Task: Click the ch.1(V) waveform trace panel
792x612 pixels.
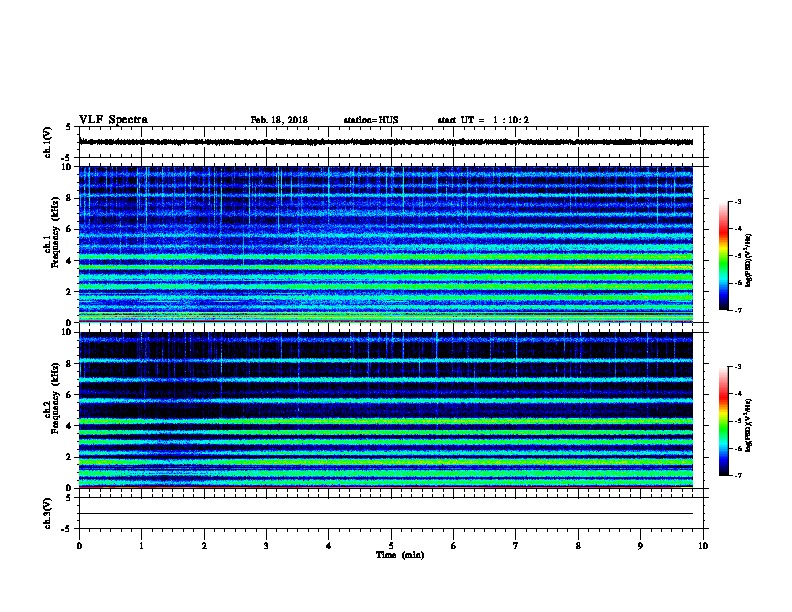Action: (x=391, y=142)
